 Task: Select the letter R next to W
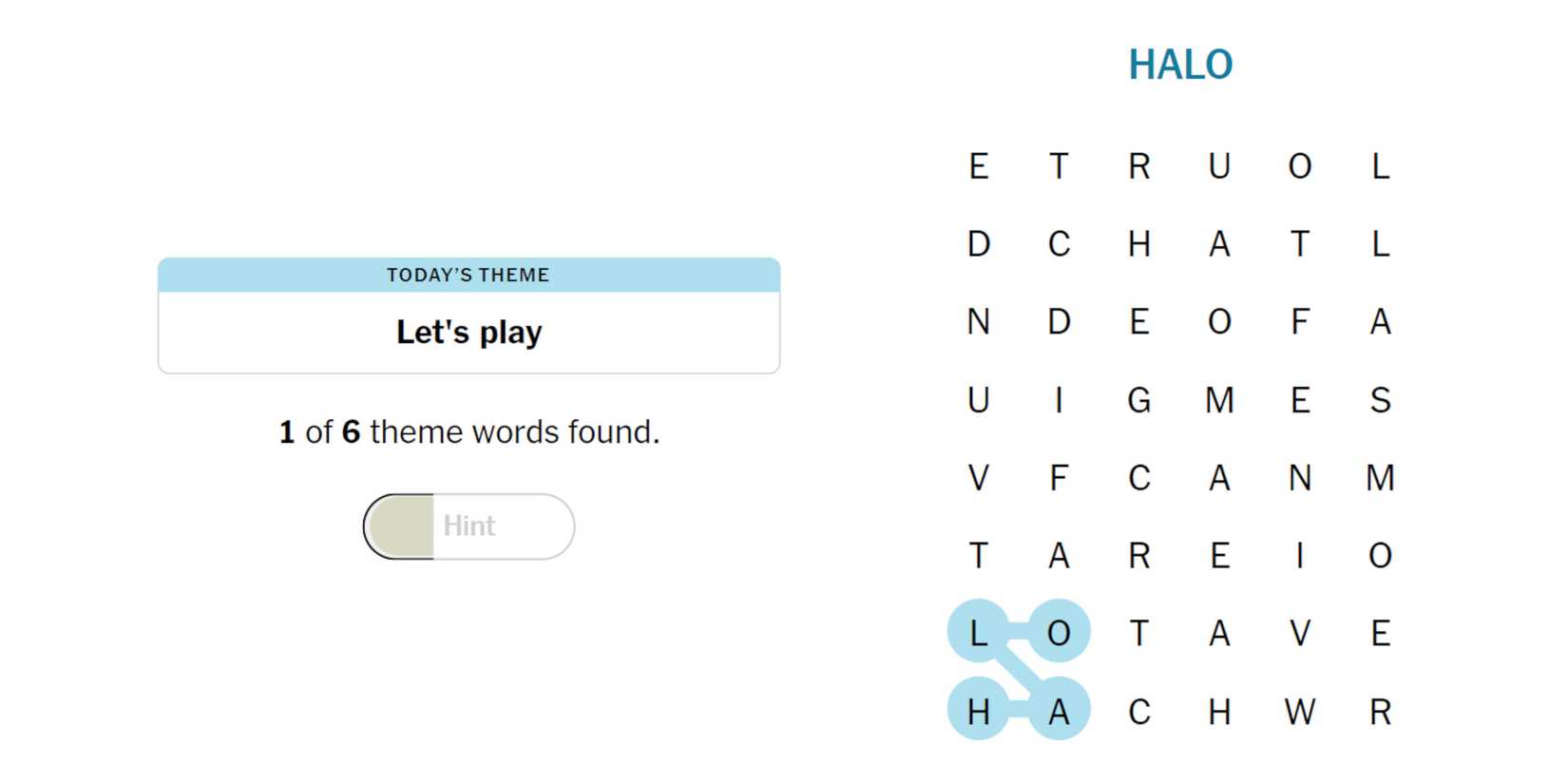tap(1380, 711)
